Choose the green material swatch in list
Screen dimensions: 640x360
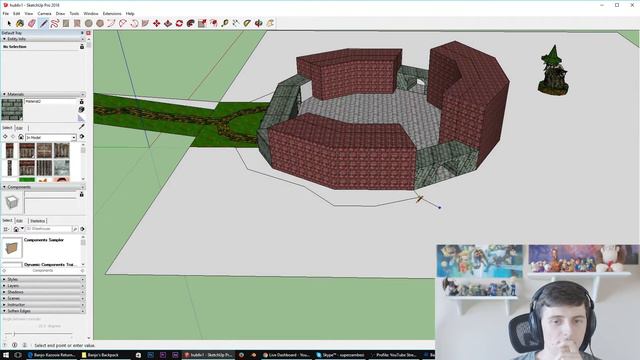coord(27,180)
